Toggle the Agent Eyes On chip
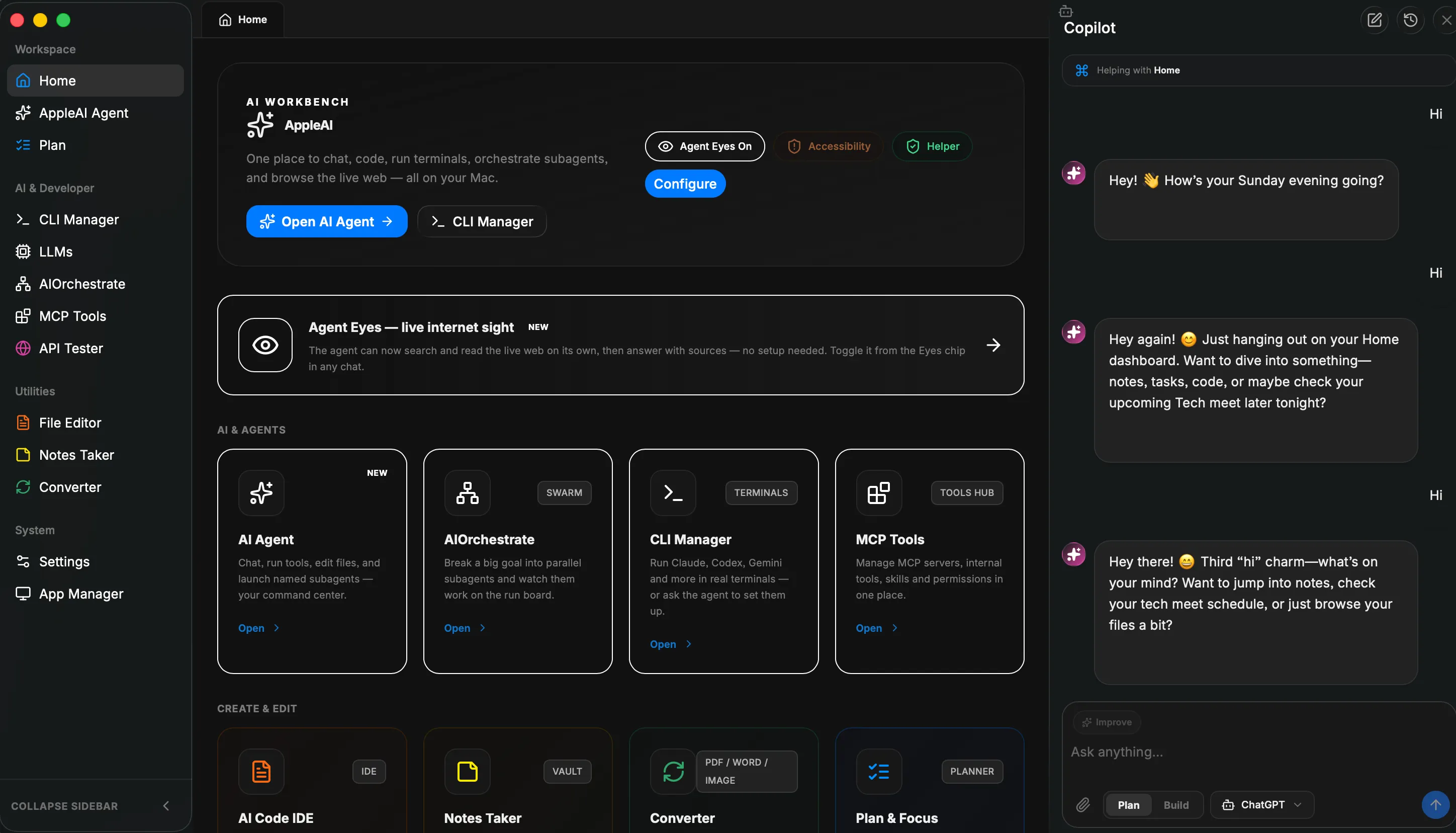 click(x=704, y=146)
